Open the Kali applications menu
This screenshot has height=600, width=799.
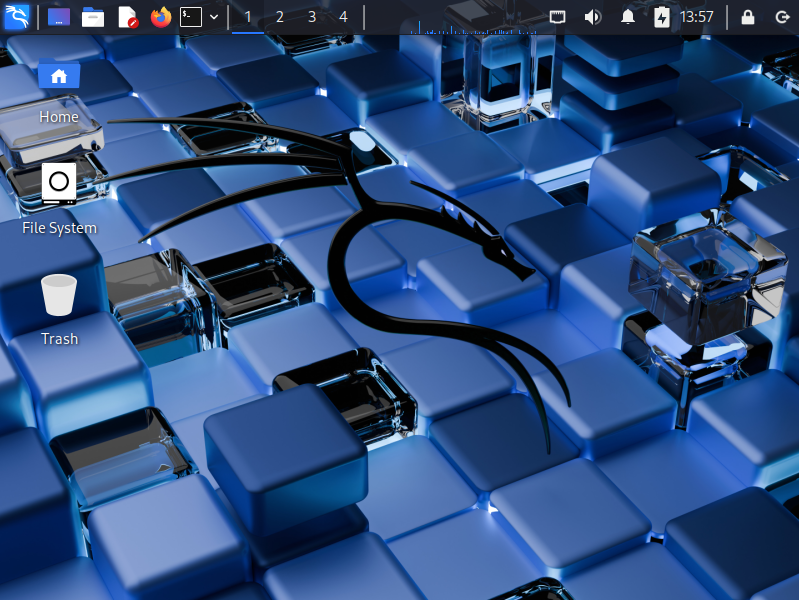pyautogui.click(x=17, y=17)
